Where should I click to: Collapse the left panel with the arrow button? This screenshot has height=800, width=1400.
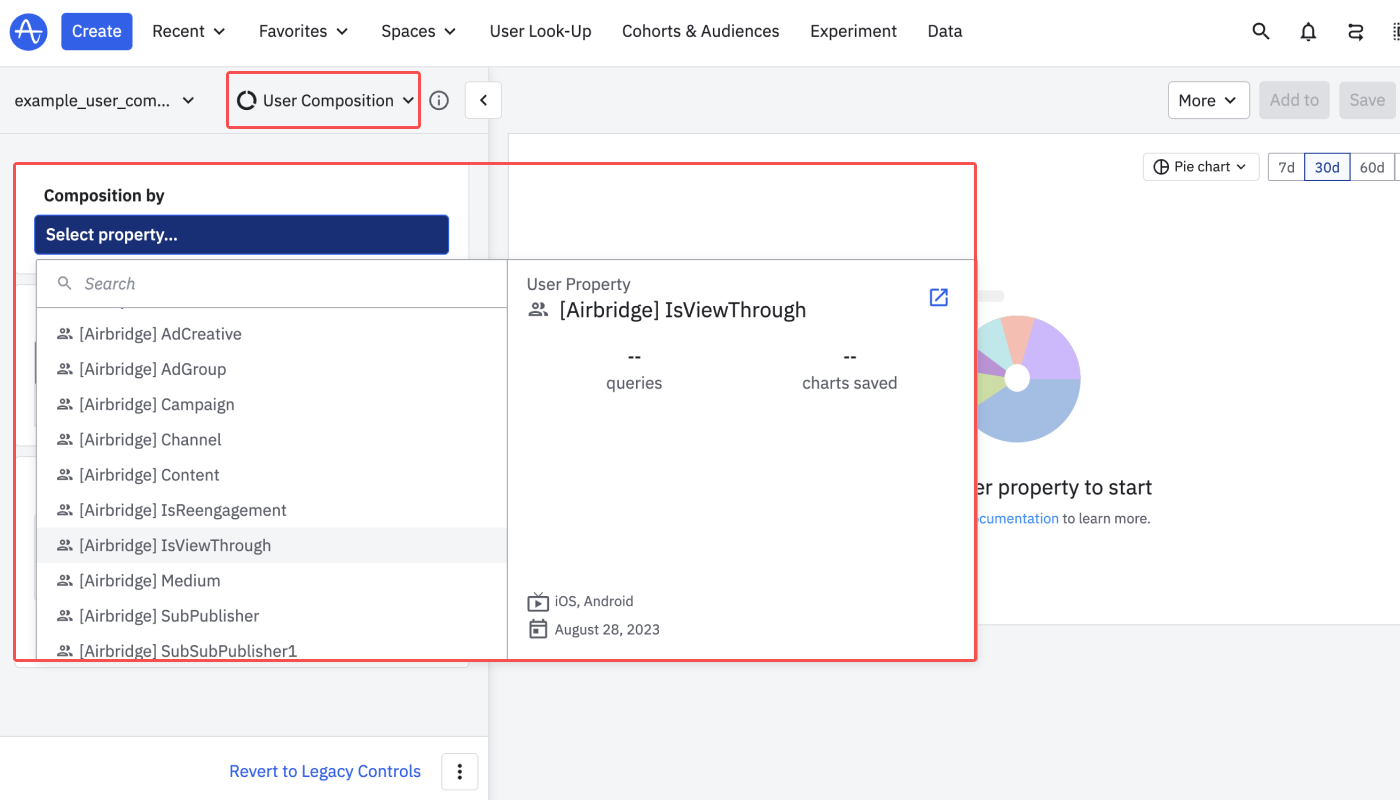483,100
